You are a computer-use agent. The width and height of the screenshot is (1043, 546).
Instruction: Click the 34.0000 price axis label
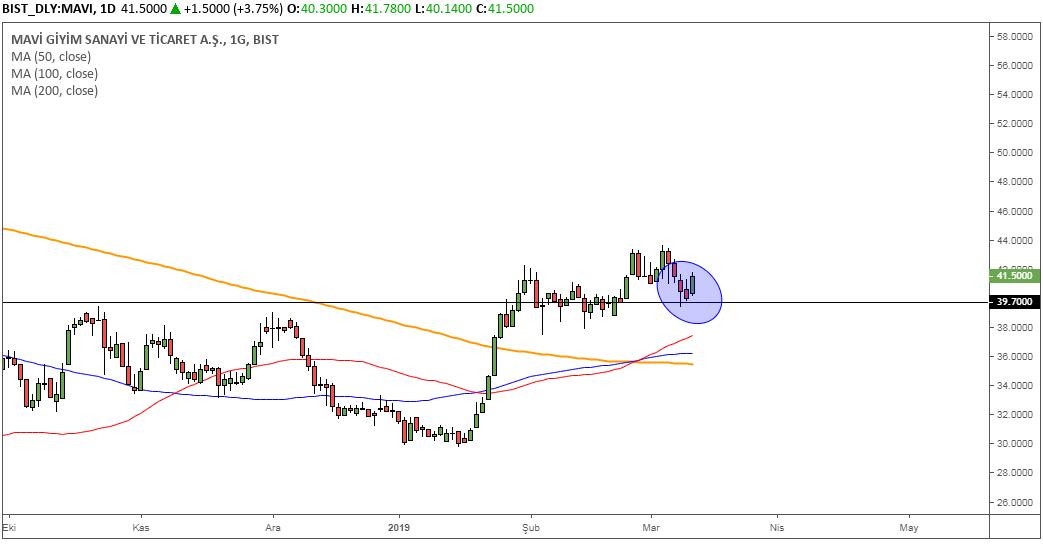[x=1014, y=386]
